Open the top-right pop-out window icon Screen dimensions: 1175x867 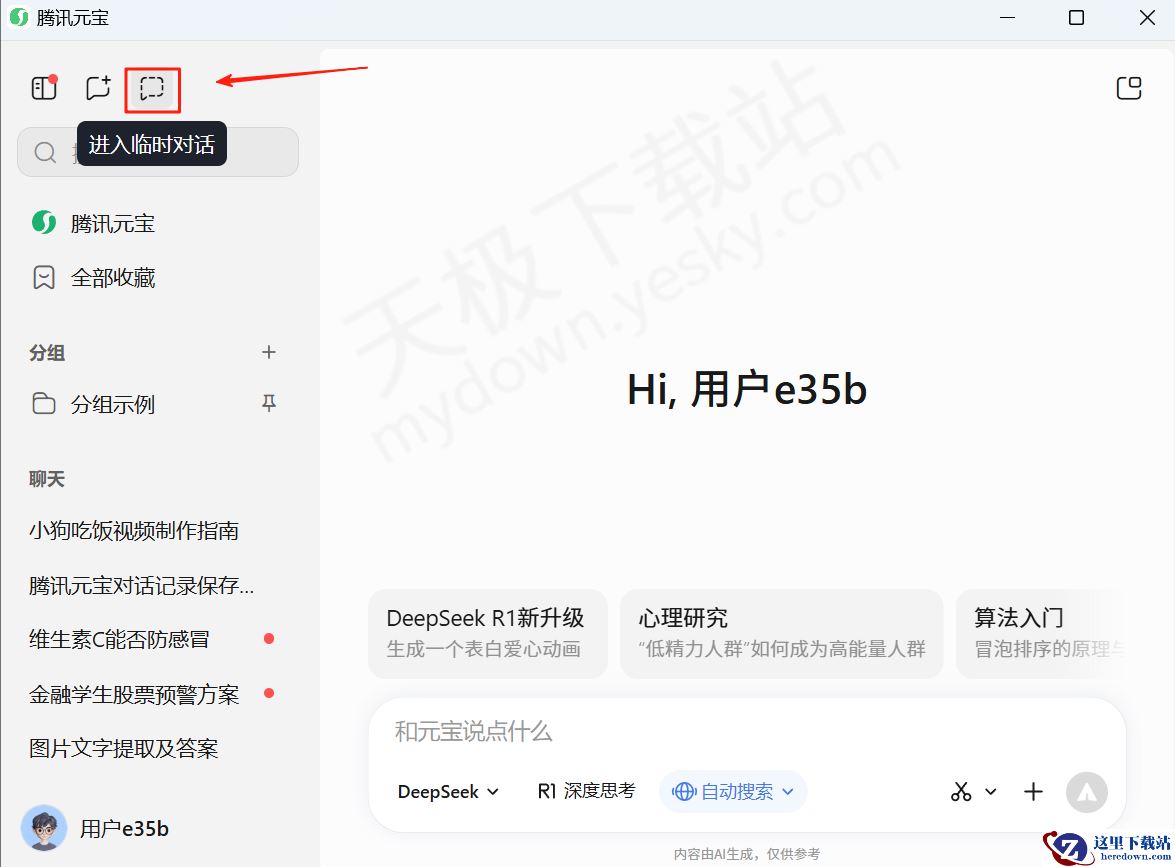coord(1129,88)
